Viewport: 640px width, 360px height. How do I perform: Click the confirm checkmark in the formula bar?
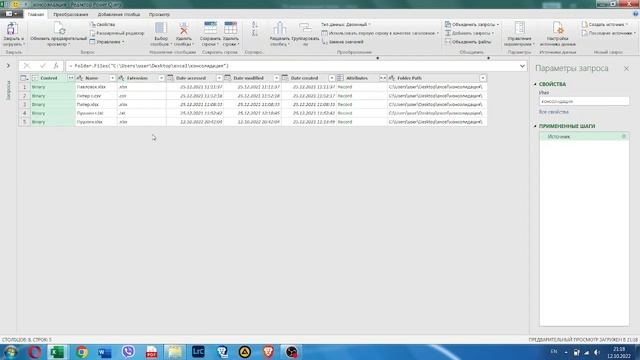pyautogui.click(x=42, y=66)
